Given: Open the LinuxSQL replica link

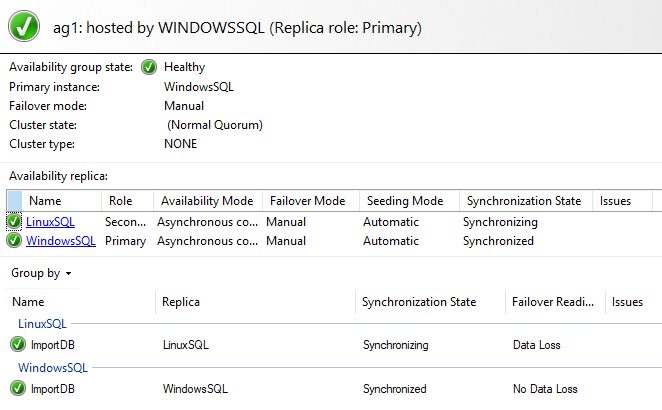Looking at the screenshot, I should pyautogui.click(x=50, y=222).
